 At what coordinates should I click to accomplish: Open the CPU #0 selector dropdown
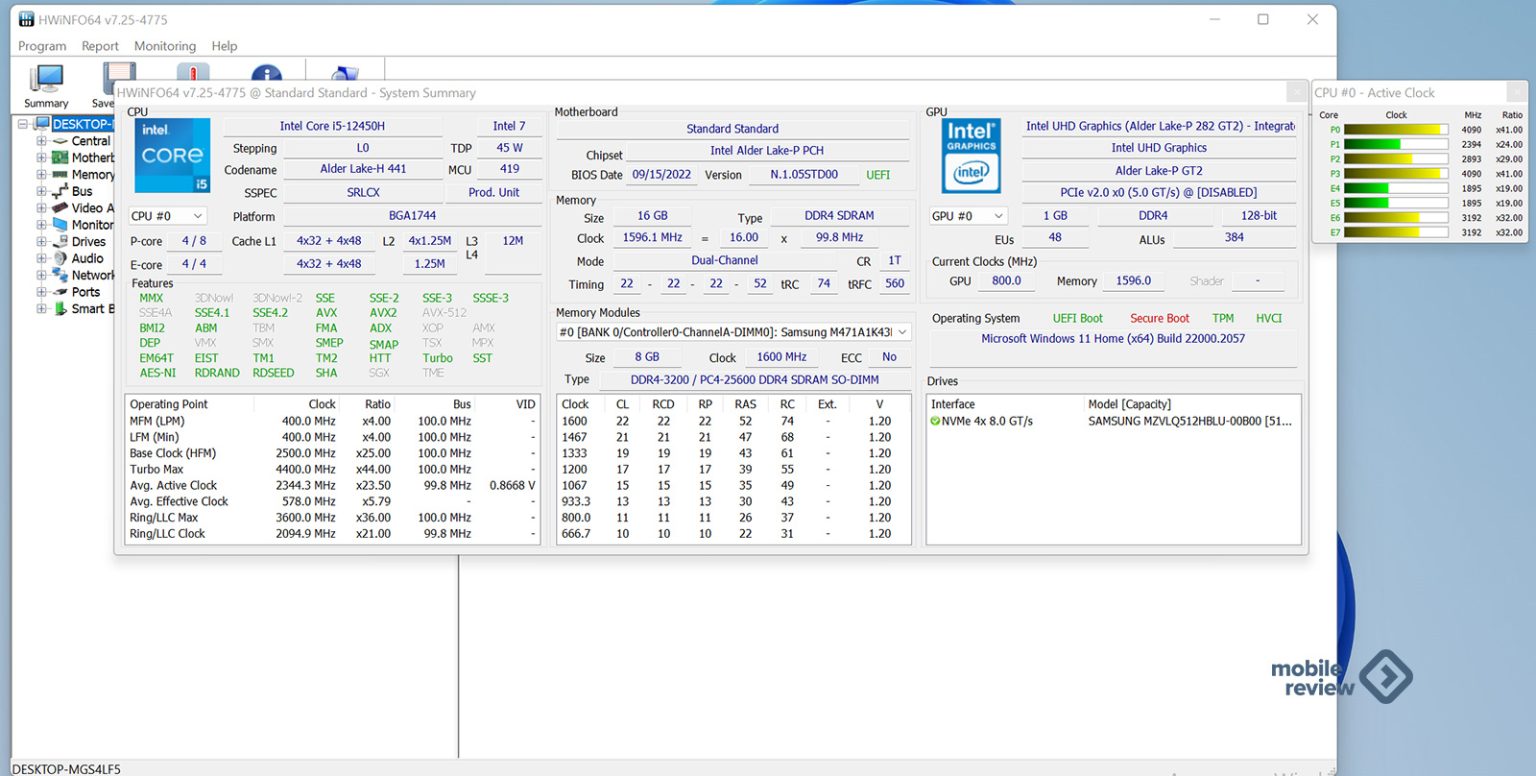click(168, 216)
